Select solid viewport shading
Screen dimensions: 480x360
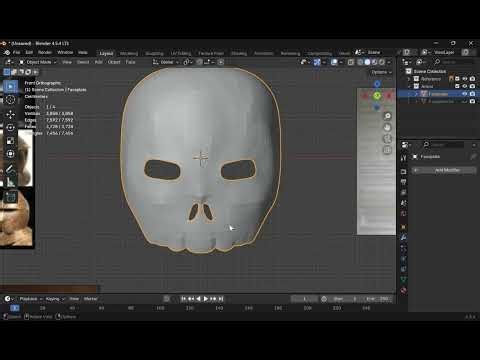pyautogui.click(x=367, y=62)
